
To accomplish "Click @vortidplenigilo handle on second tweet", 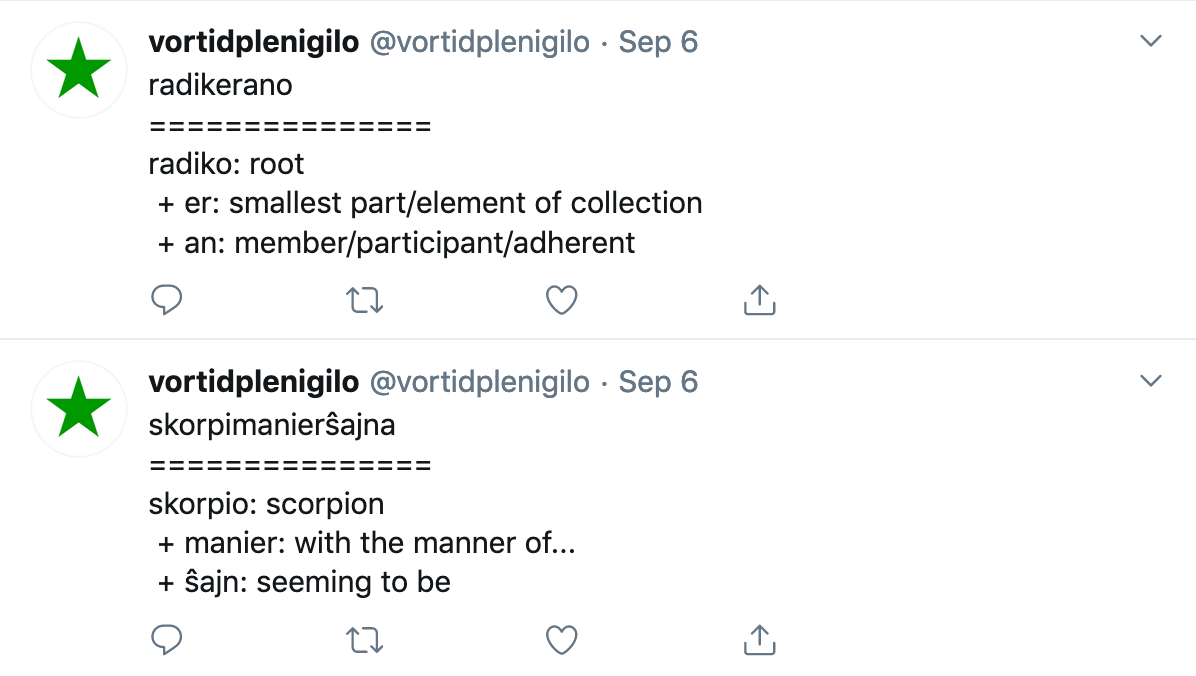I will (480, 381).
